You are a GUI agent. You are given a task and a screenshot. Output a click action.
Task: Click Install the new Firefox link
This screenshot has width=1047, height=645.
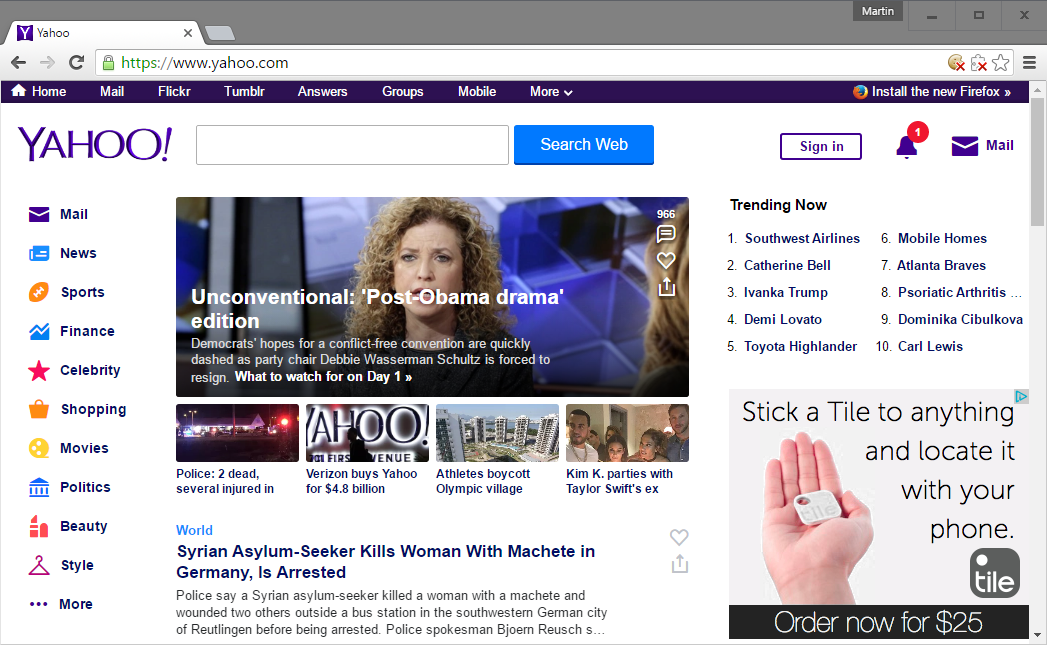click(932, 91)
